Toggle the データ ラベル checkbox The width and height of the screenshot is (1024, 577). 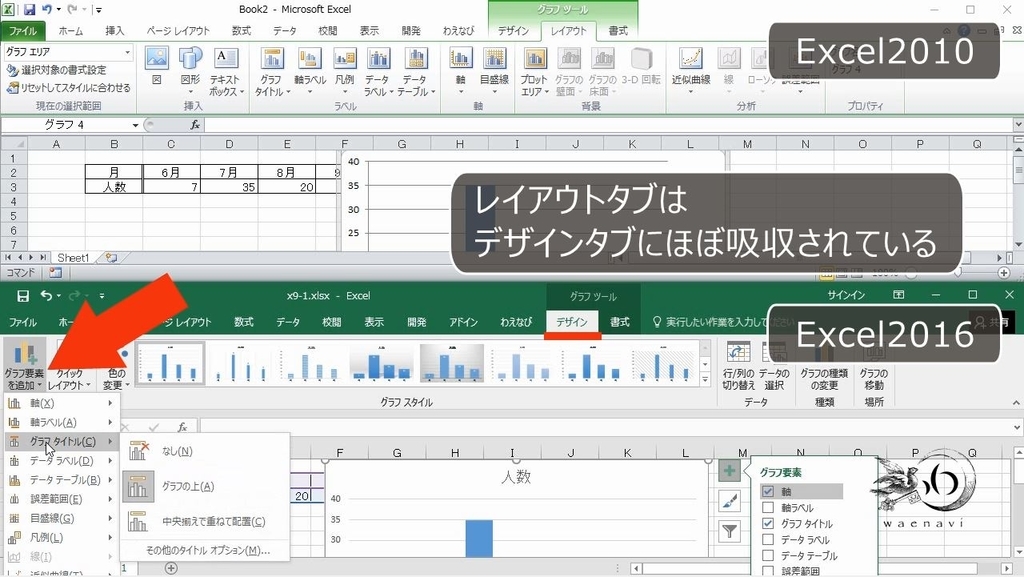768,540
